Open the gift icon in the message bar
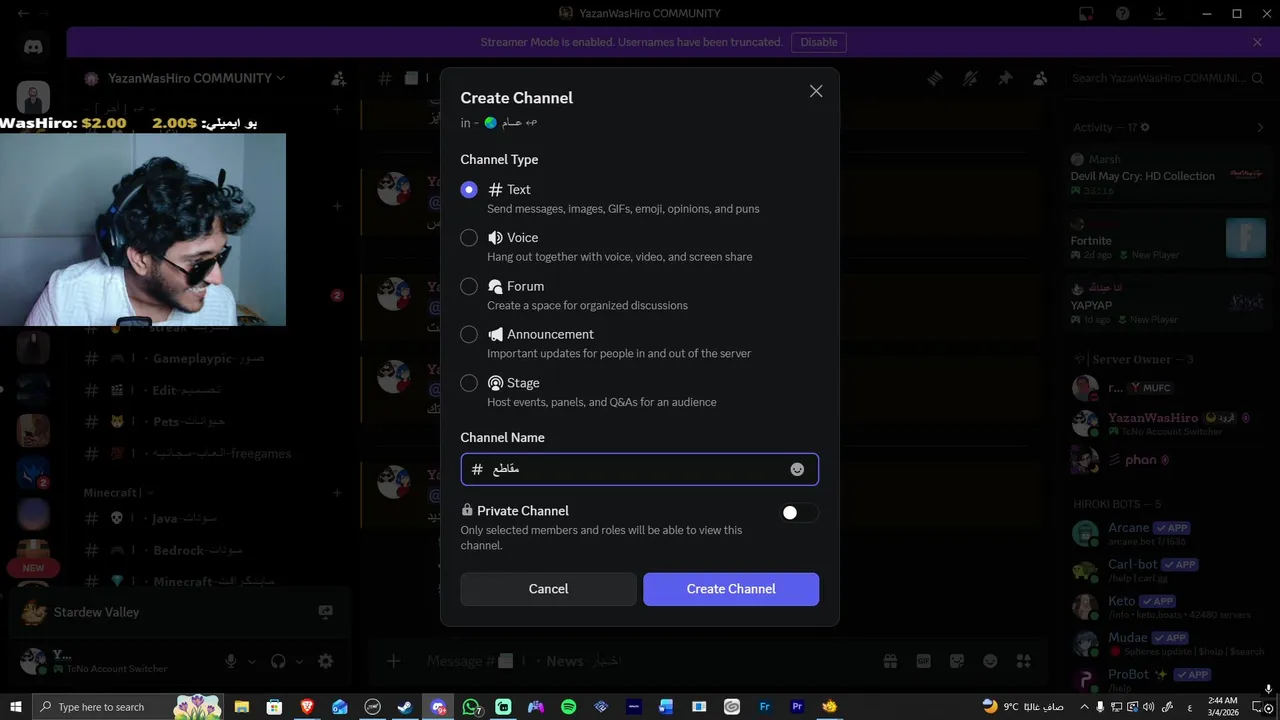Viewport: 1280px width, 720px height. point(890,661)
